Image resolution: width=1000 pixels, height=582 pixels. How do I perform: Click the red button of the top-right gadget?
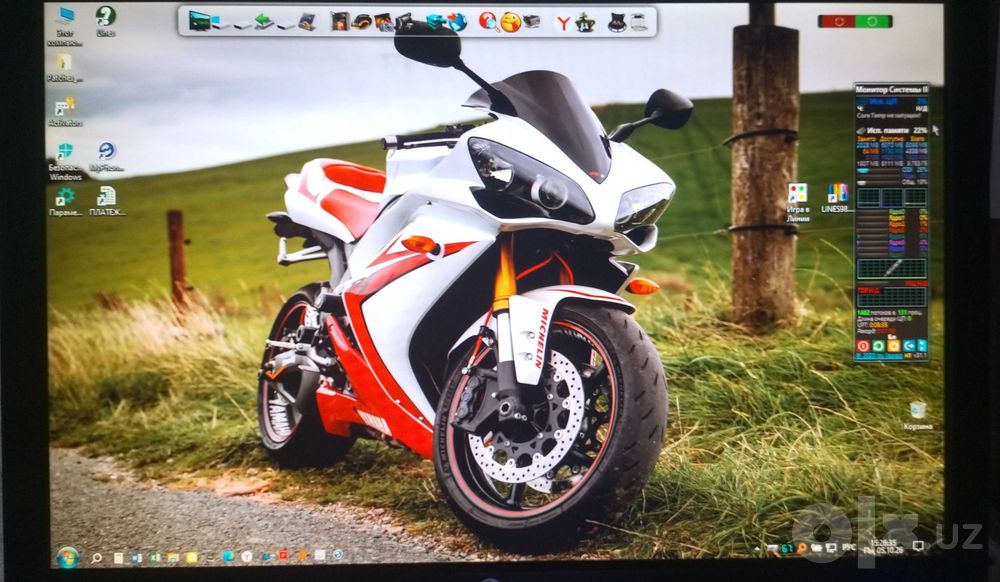[x=837, y=22]
